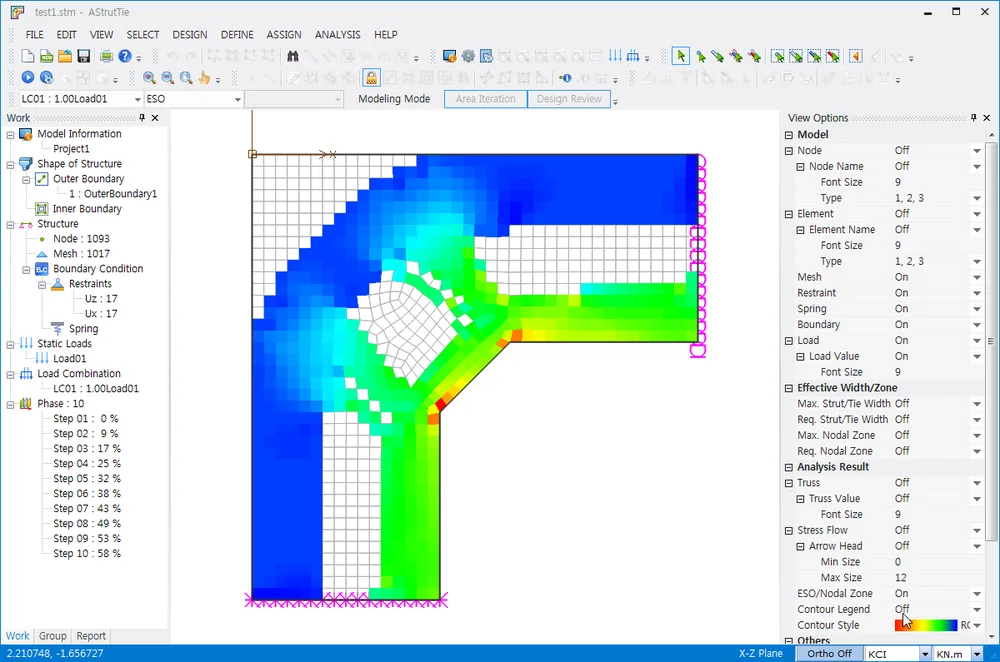The image size is (1000, 662).
Task: Pin the Work panel
Action: pos(142,117)
